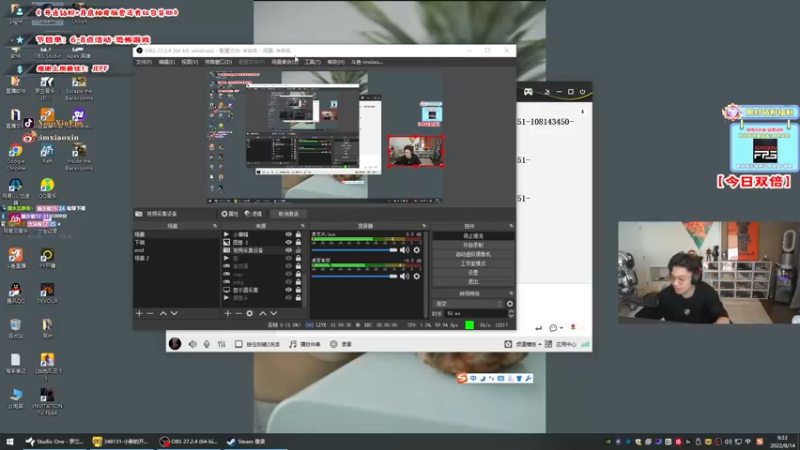The width and height of the screenshot is (800, 450).
Task: Open audio mixer icon in streaming window bottom bar
Action: coord(221,344)
